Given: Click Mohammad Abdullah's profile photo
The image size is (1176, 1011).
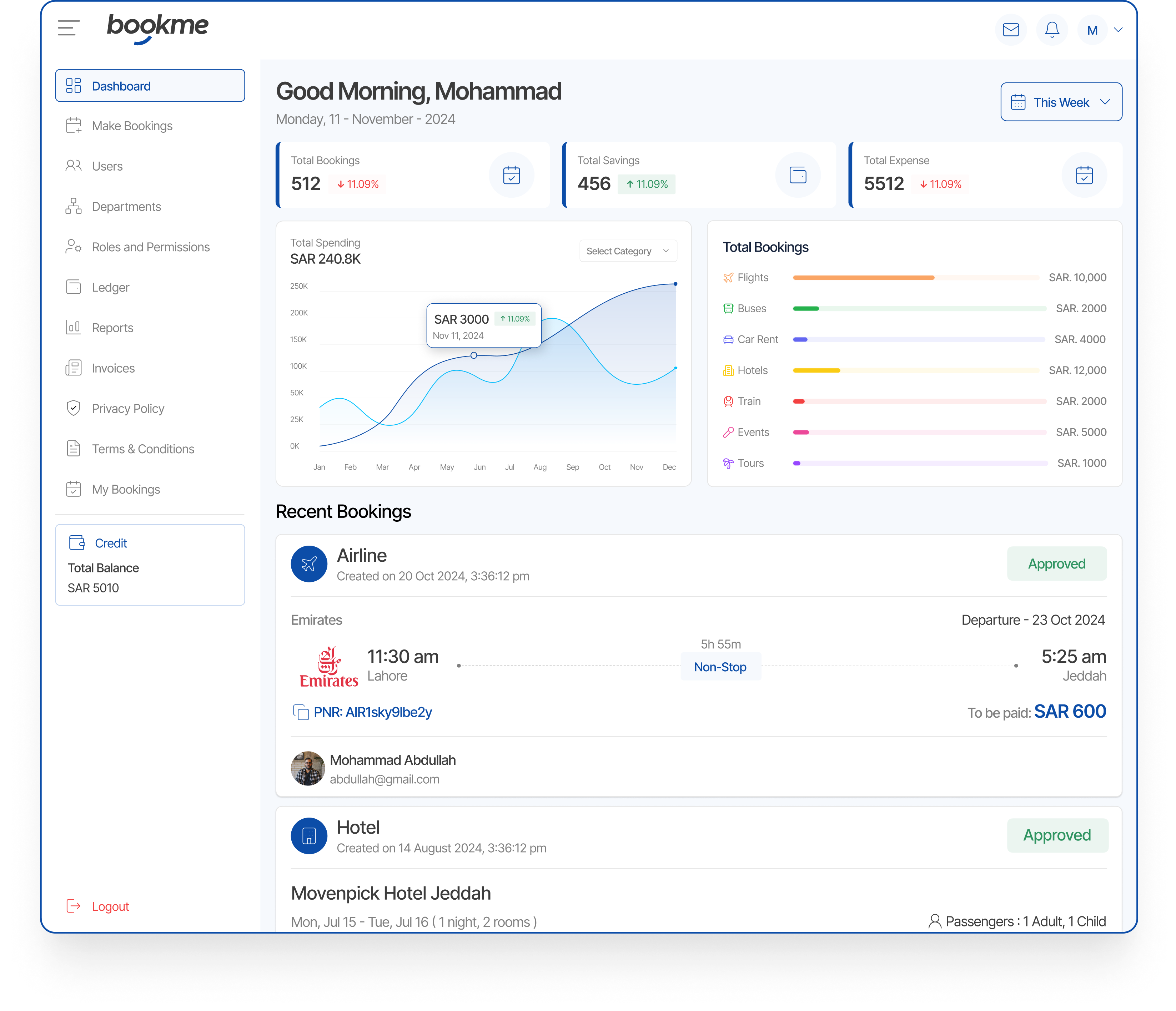Looking at the screenshot, I should point(308,769).
